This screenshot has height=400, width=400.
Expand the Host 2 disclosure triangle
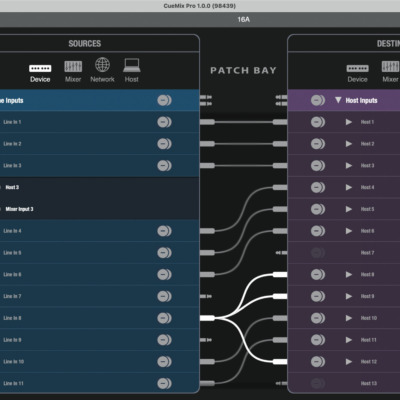(349, 144)
